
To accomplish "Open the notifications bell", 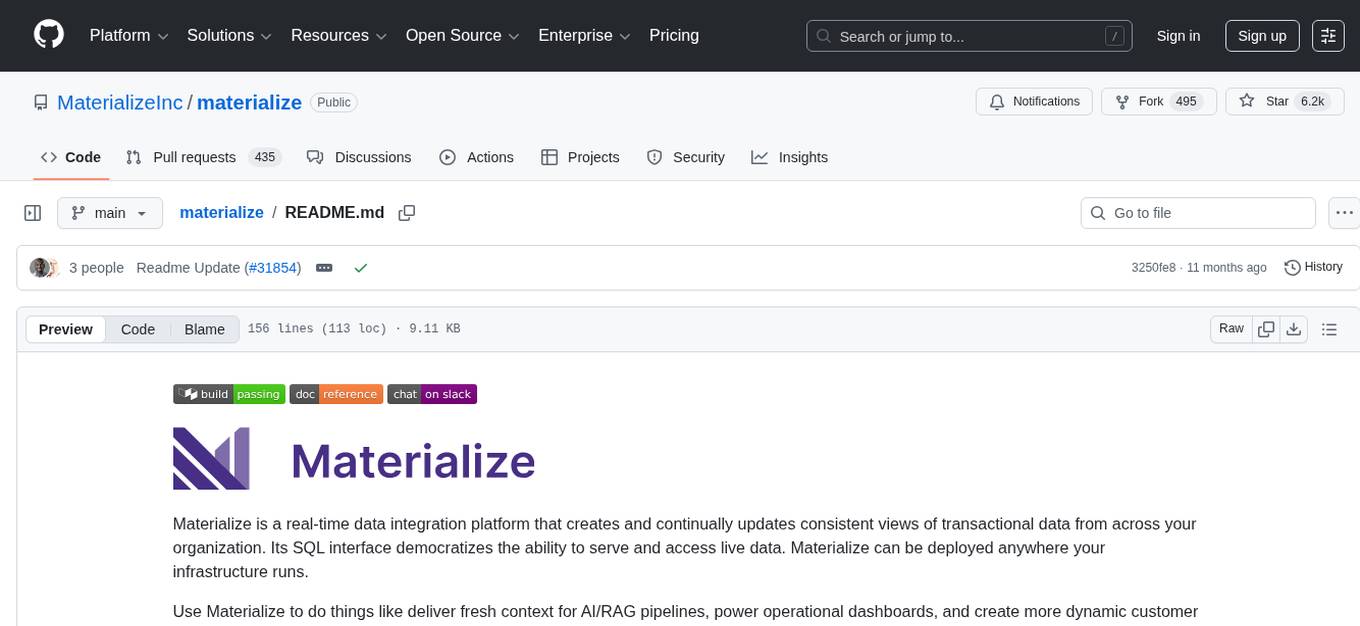I will pyautogui.click(x=1034, y=101).
